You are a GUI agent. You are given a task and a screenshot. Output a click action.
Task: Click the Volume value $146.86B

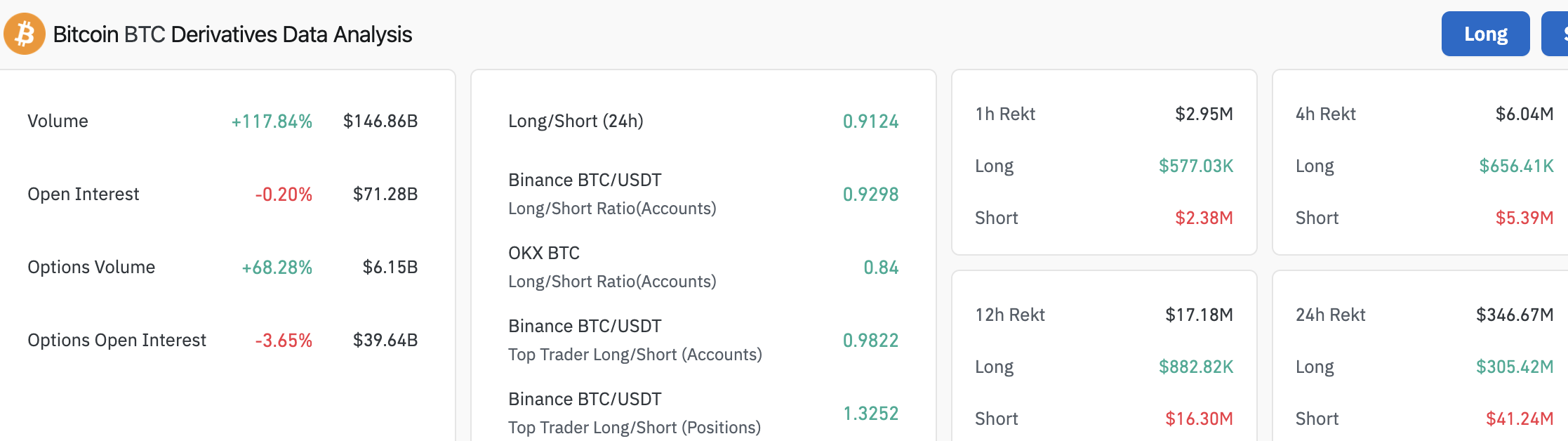tap(380, 121)
